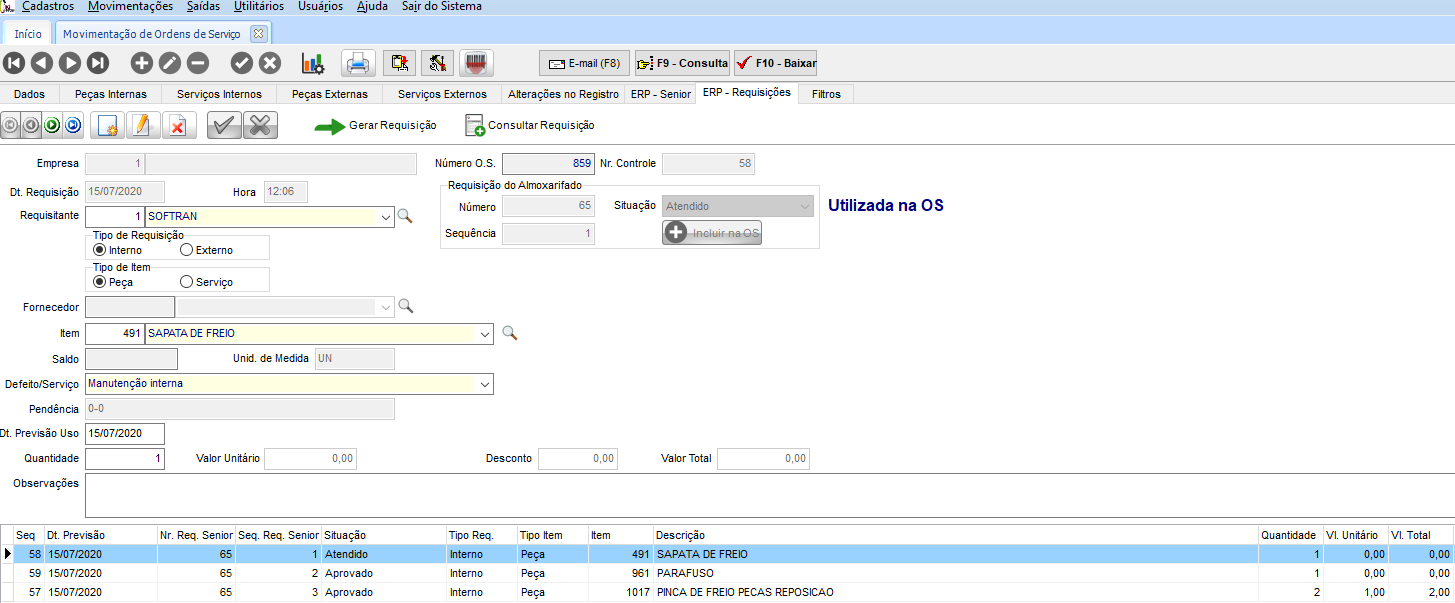
Task: Click the F9 - Consulta button
Action: pyautogui.click(x=682, y=63)
